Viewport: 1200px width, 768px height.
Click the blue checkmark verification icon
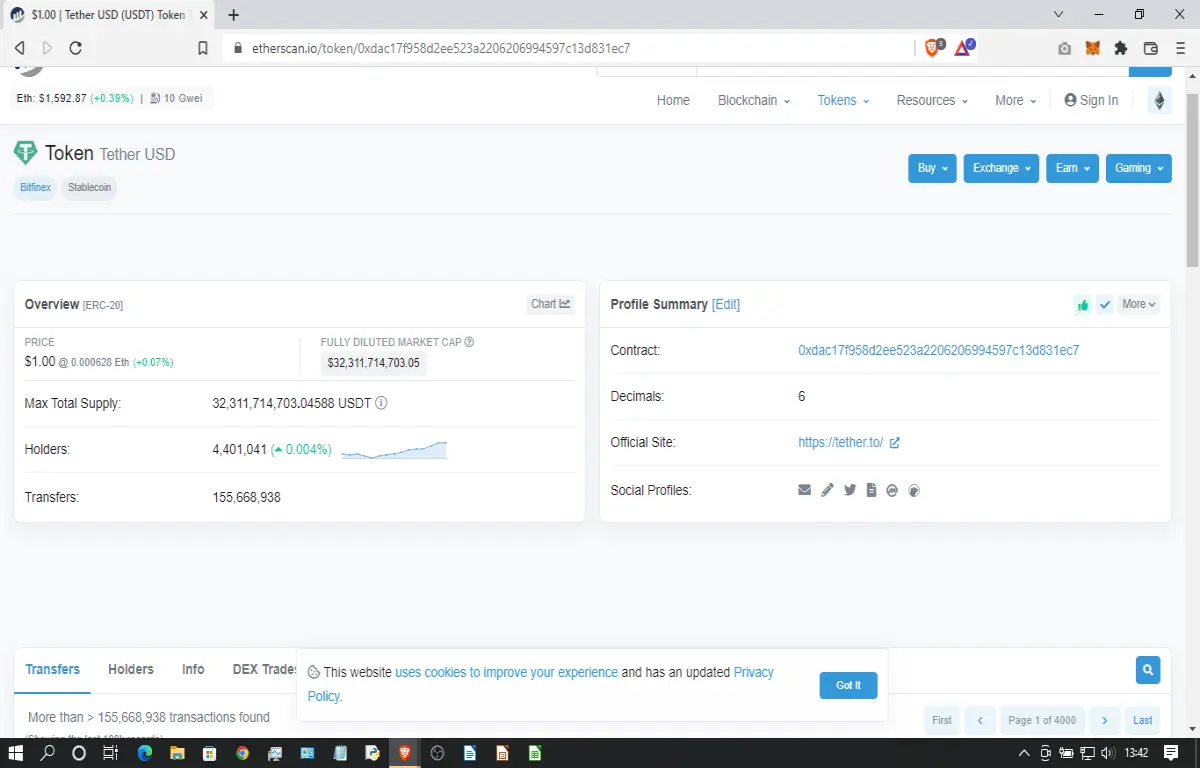click(x=1104, y=305)
